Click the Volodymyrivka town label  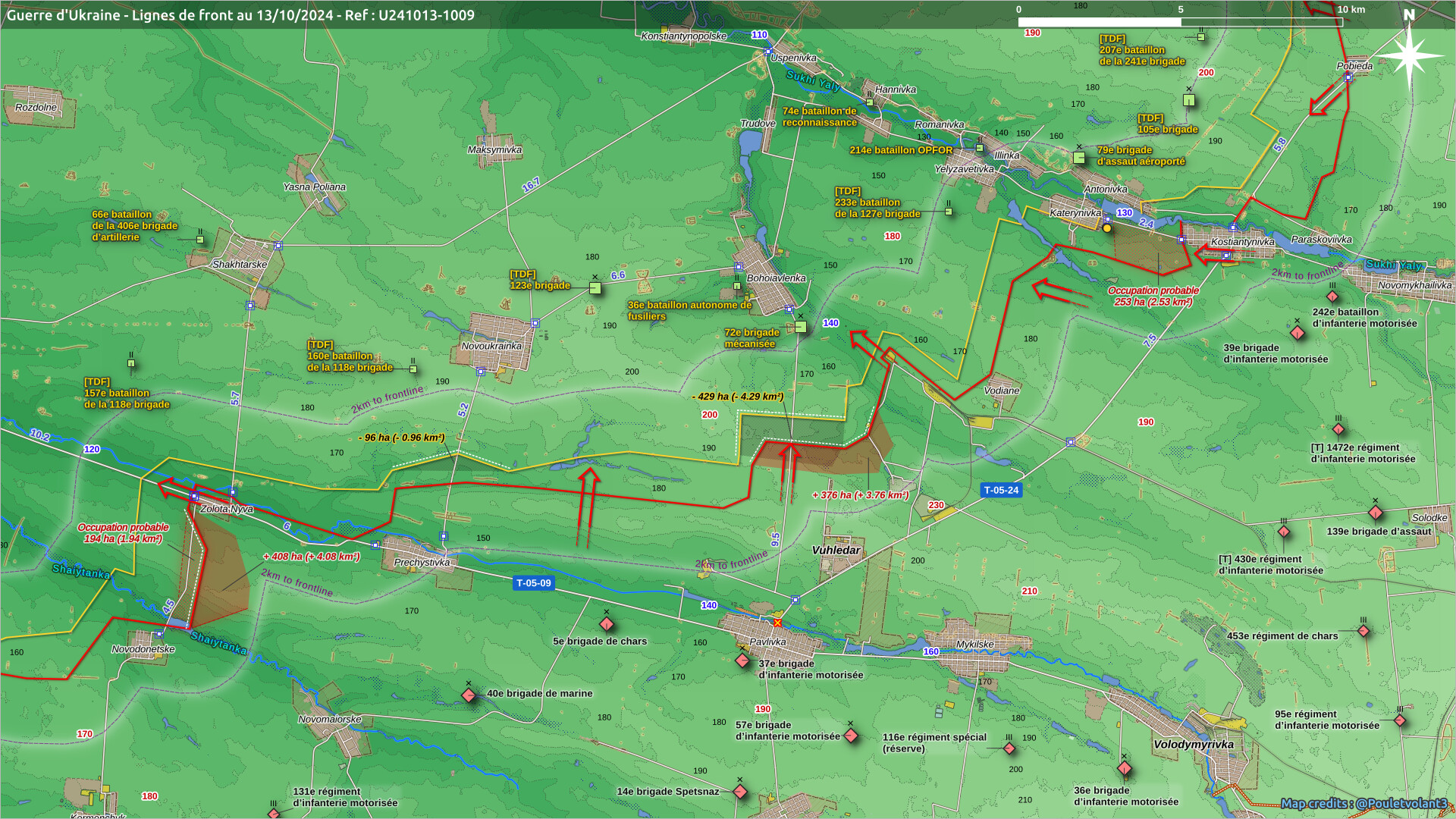[x=1194, y=744]
